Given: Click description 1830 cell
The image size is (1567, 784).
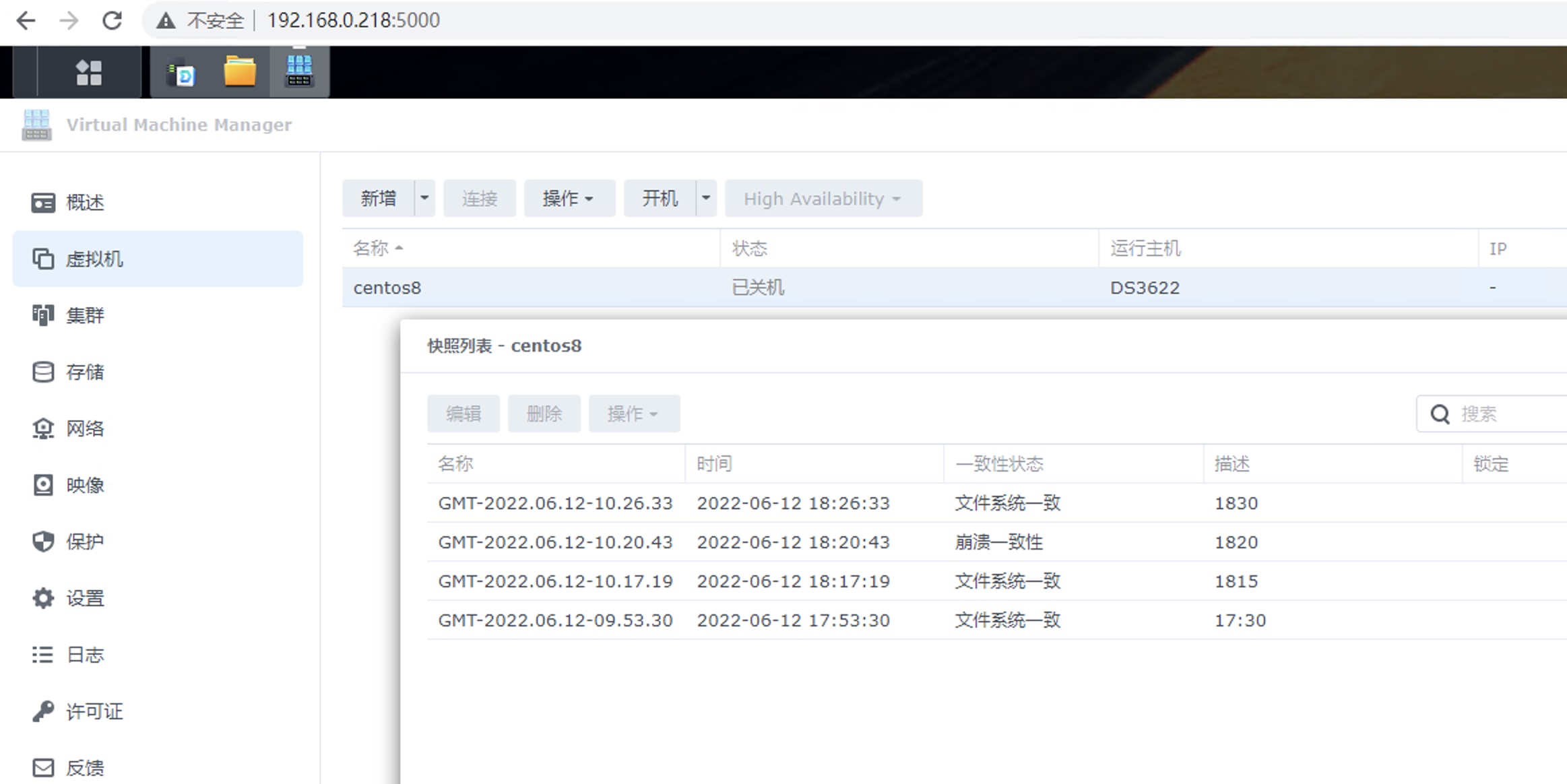Looking at the screenshot, I should (x=1236, y=503).
